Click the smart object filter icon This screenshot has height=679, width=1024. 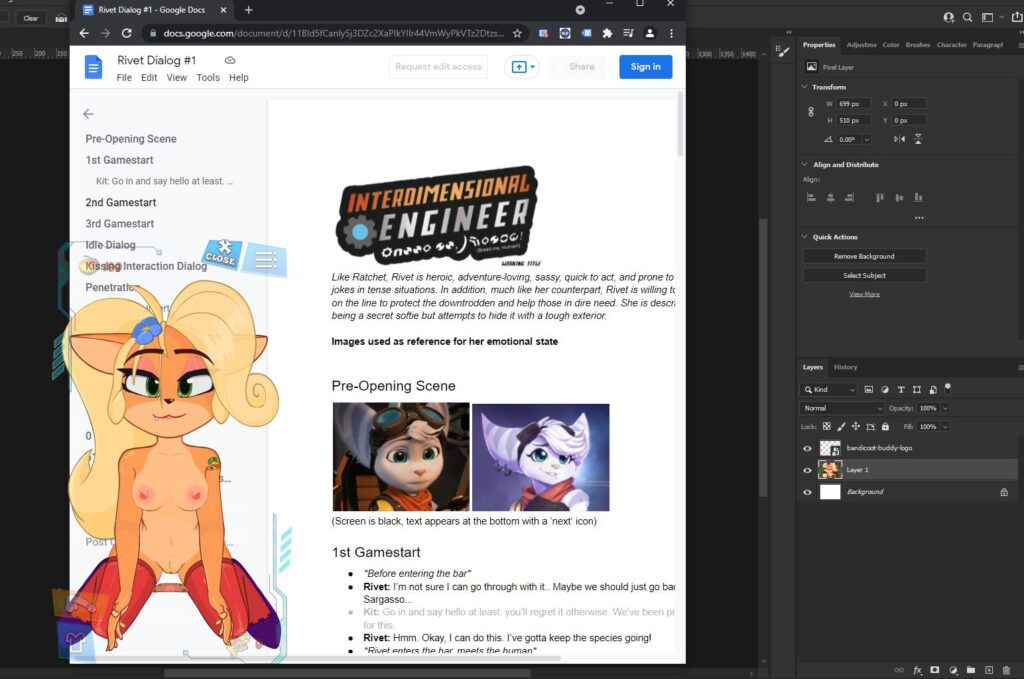tap(933, 389)
